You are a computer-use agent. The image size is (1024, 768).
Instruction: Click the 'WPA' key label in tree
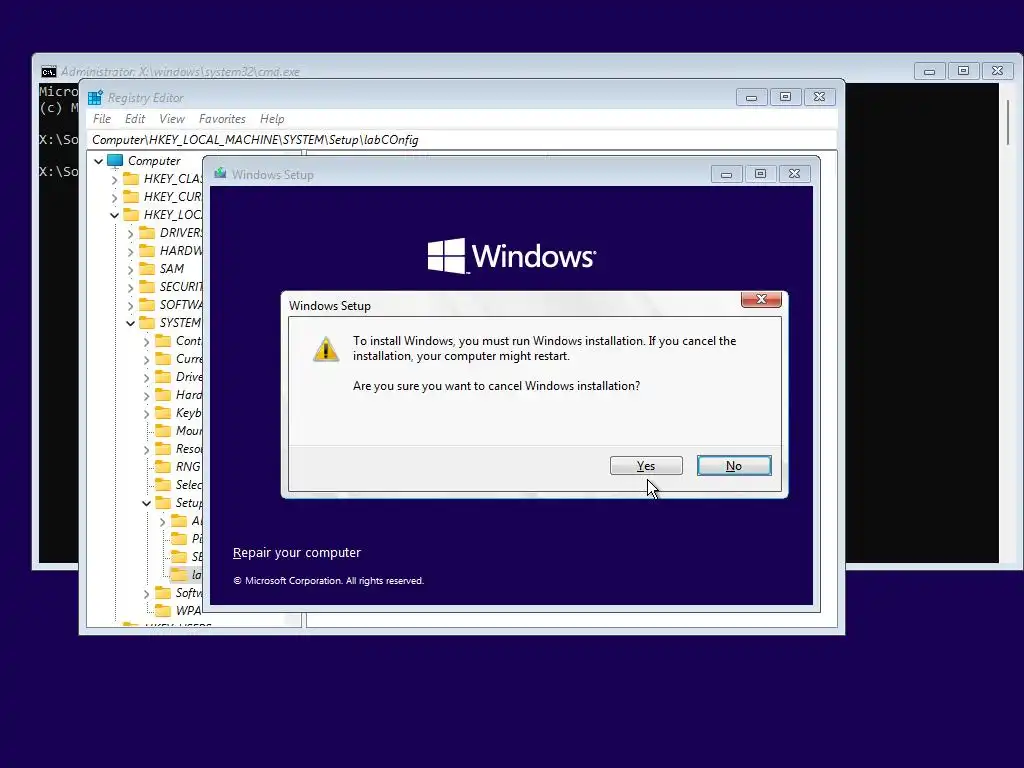(x=189, y=611)
